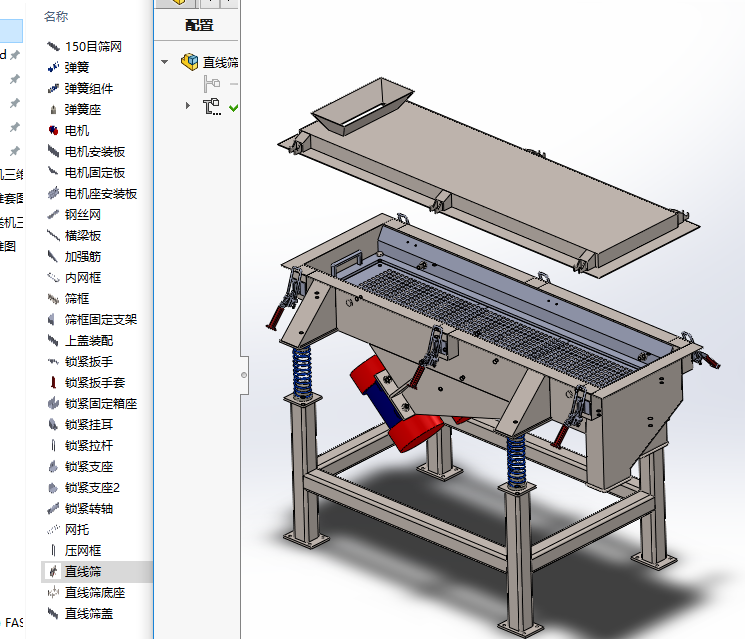Screen dimensions: 745x639
Task: Click the 电机固定板 icon
Action: click(x=53, y=172)
